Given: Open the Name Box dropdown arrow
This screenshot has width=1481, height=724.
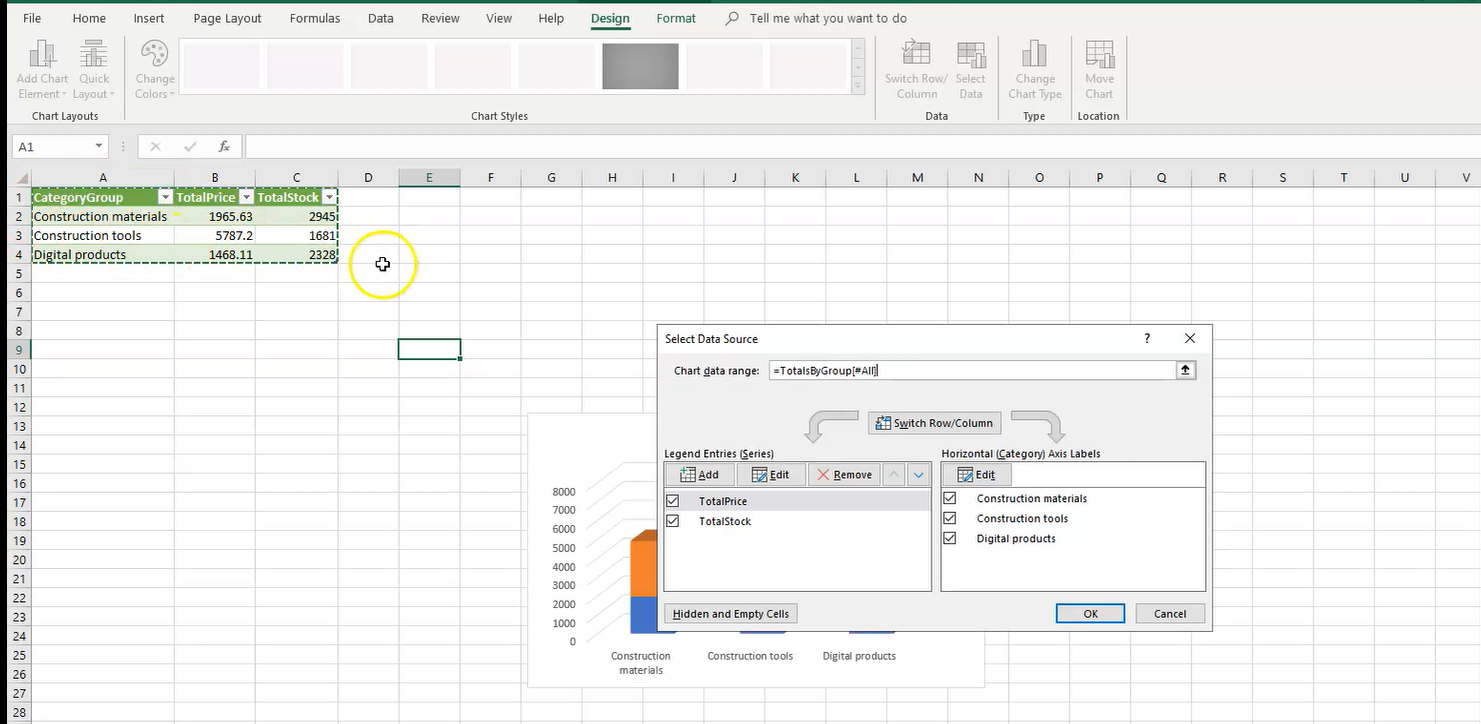Looking at the screenshot, I should click(x=99, y=147).
